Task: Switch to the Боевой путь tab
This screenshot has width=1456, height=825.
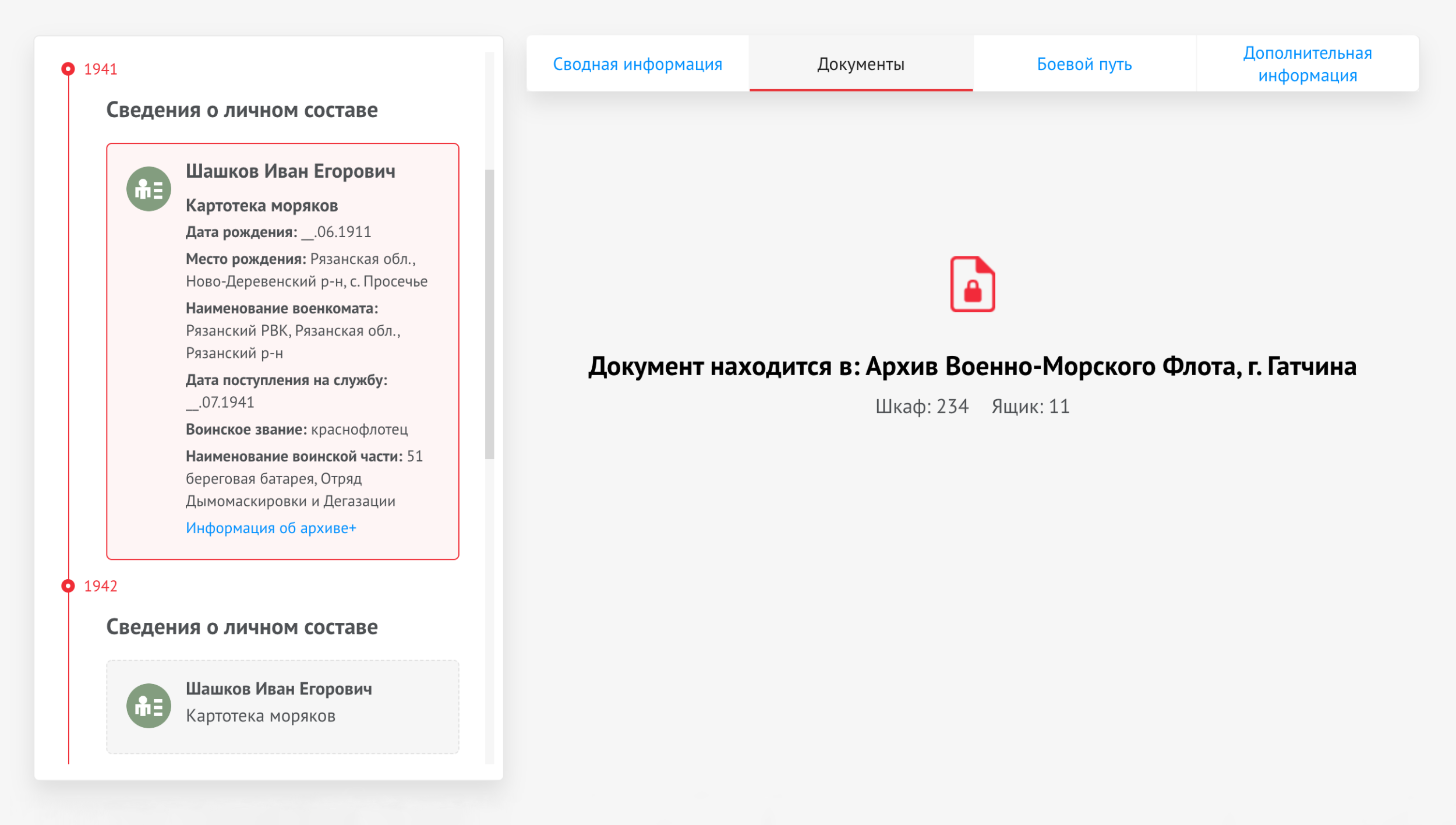Action: 1084,64
